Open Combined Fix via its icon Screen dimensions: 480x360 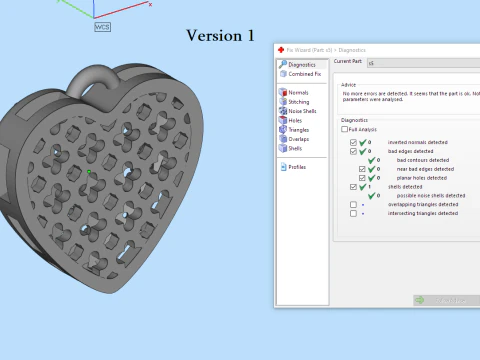283,74
